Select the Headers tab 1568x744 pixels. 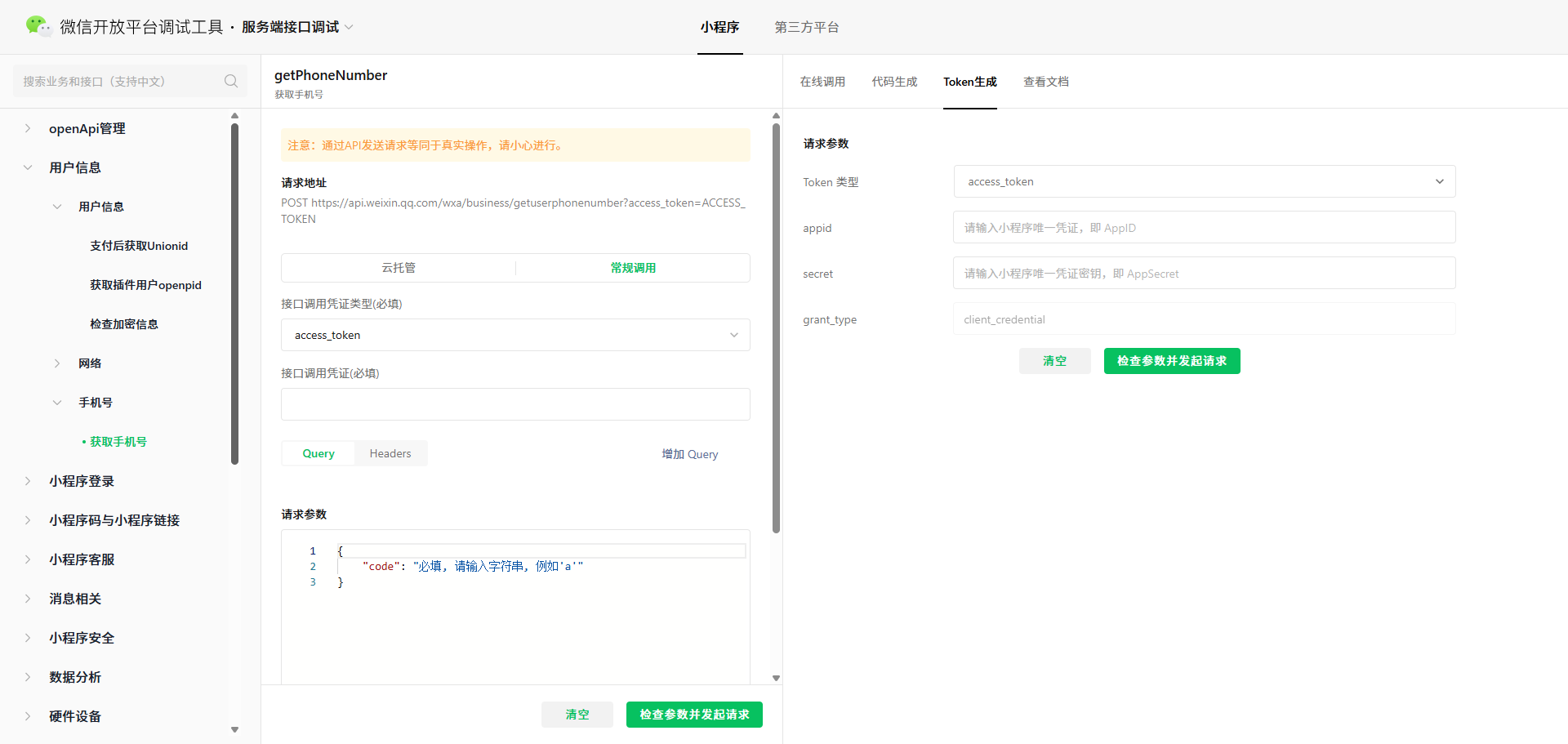pos(390,453)
